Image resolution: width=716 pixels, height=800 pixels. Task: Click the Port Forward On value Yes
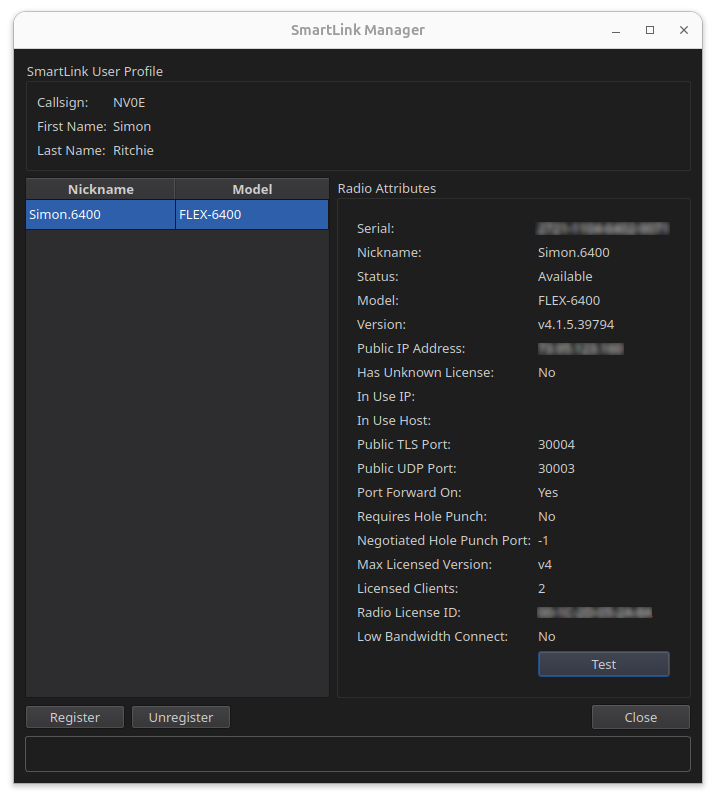[548, 492]
